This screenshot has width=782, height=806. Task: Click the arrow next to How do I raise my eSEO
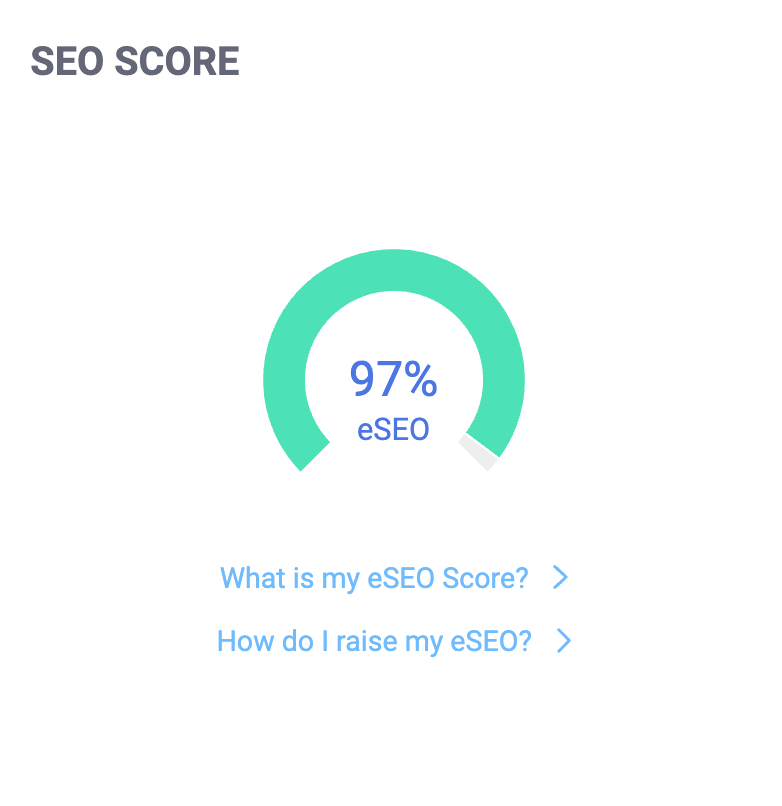click(x=564, y=641)
